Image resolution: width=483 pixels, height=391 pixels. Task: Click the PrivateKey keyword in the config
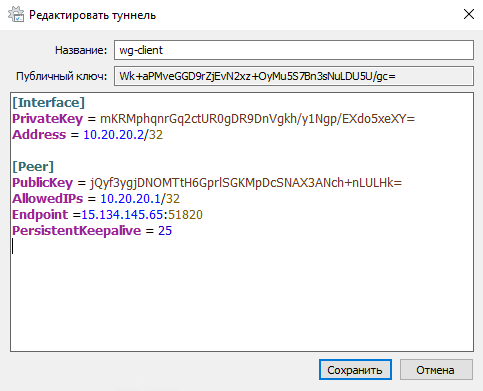(47, 119)
